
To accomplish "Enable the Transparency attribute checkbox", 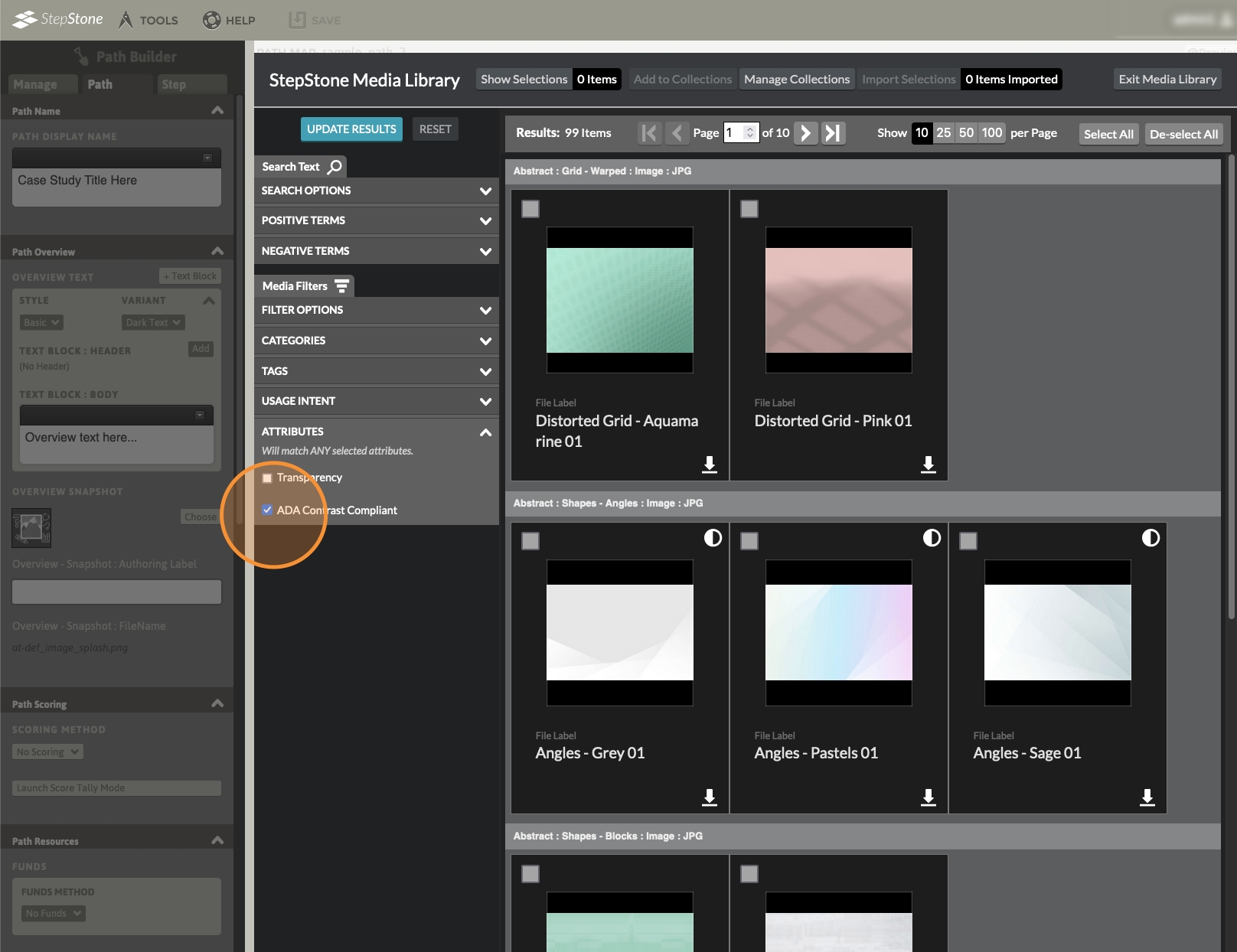I will pos(267,478).
